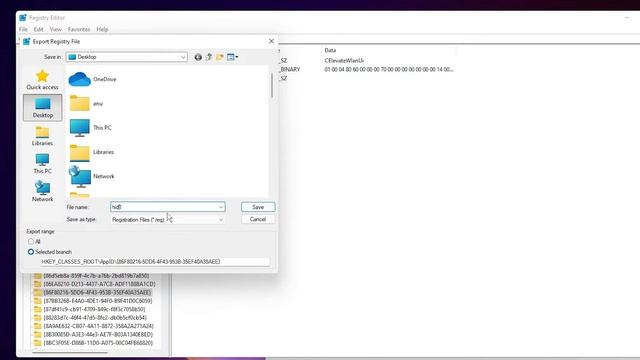
Task: Click the binary data value '01 00 04 80...'
Action: coord(389,69)
